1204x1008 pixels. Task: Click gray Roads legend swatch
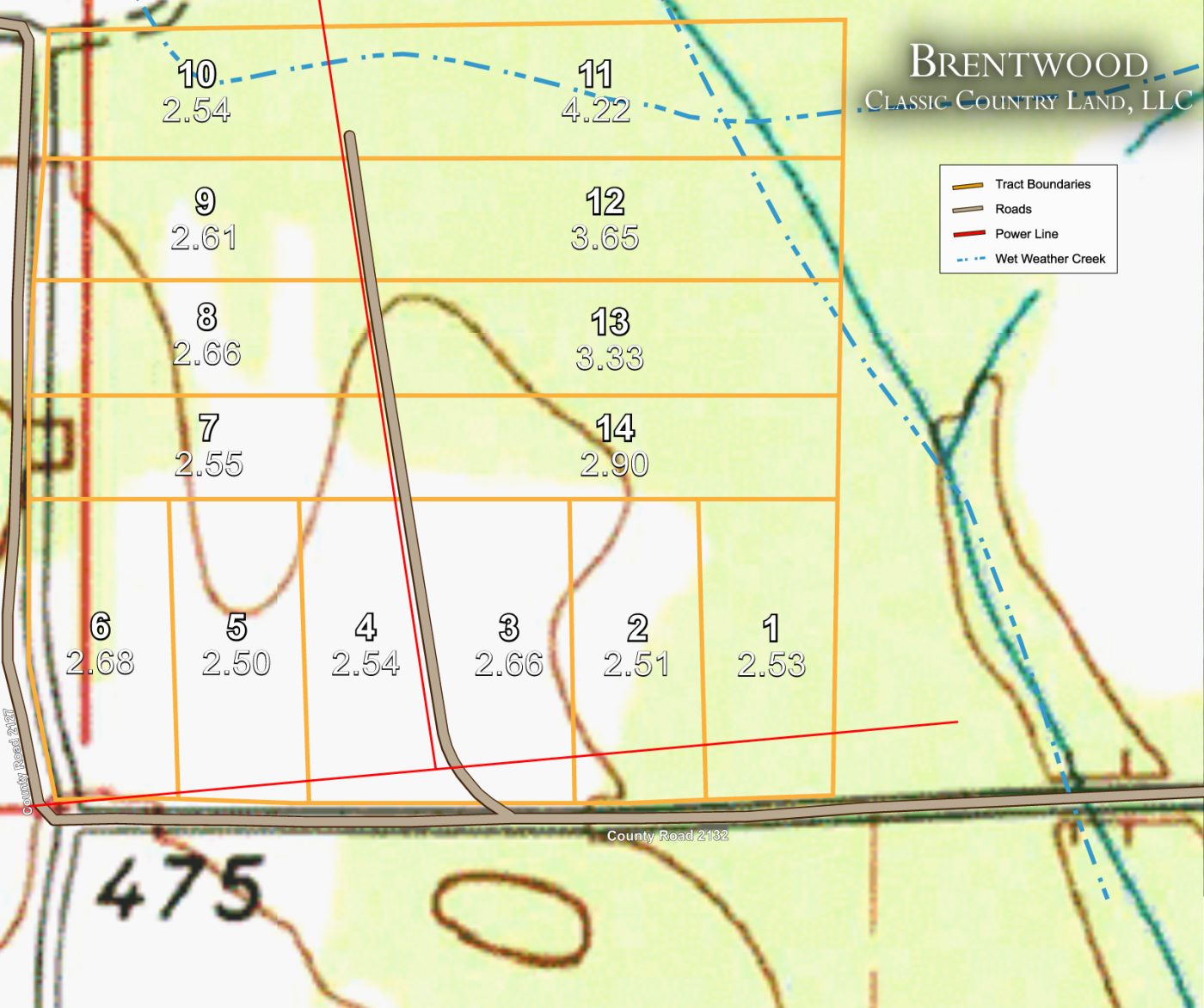[967, 209]
